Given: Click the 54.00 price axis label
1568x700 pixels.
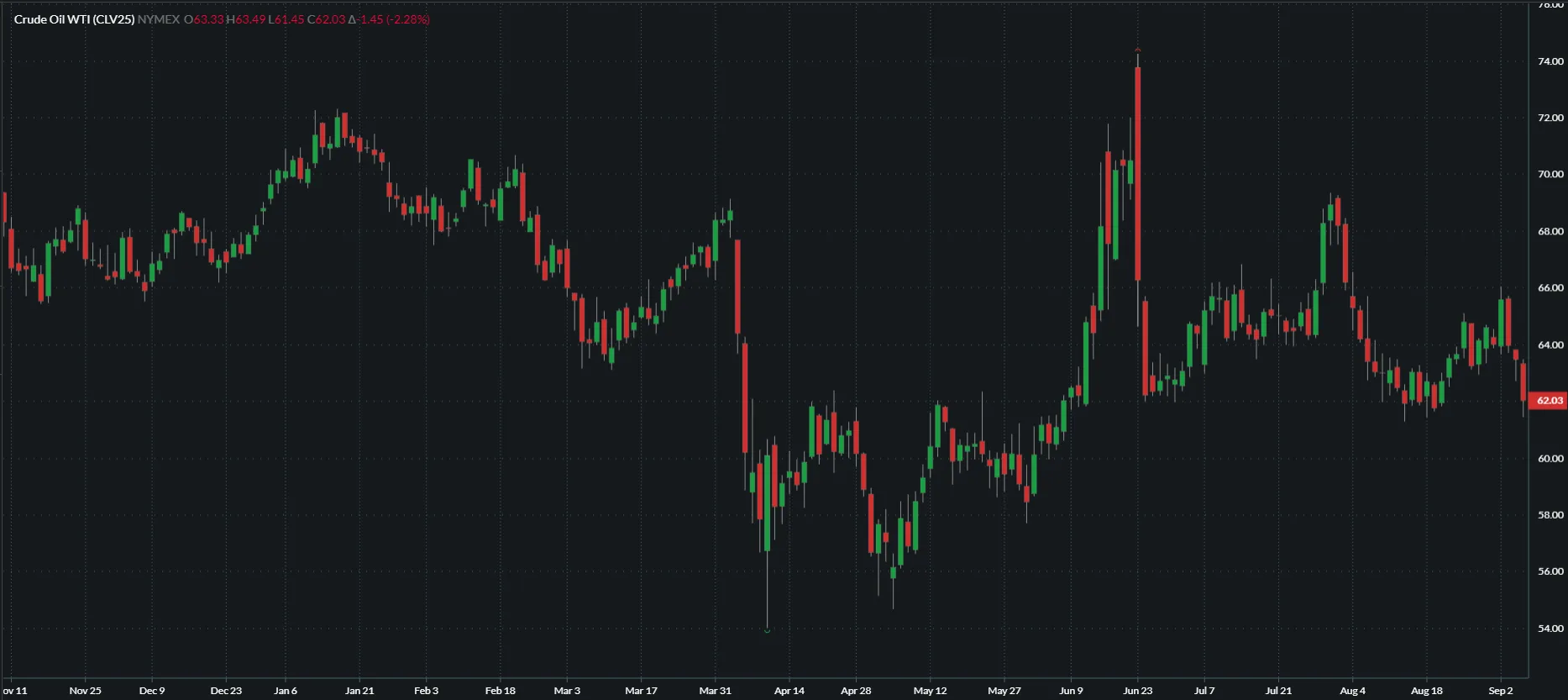Looking at the screenshot, I should click(x=1550, y=629).
